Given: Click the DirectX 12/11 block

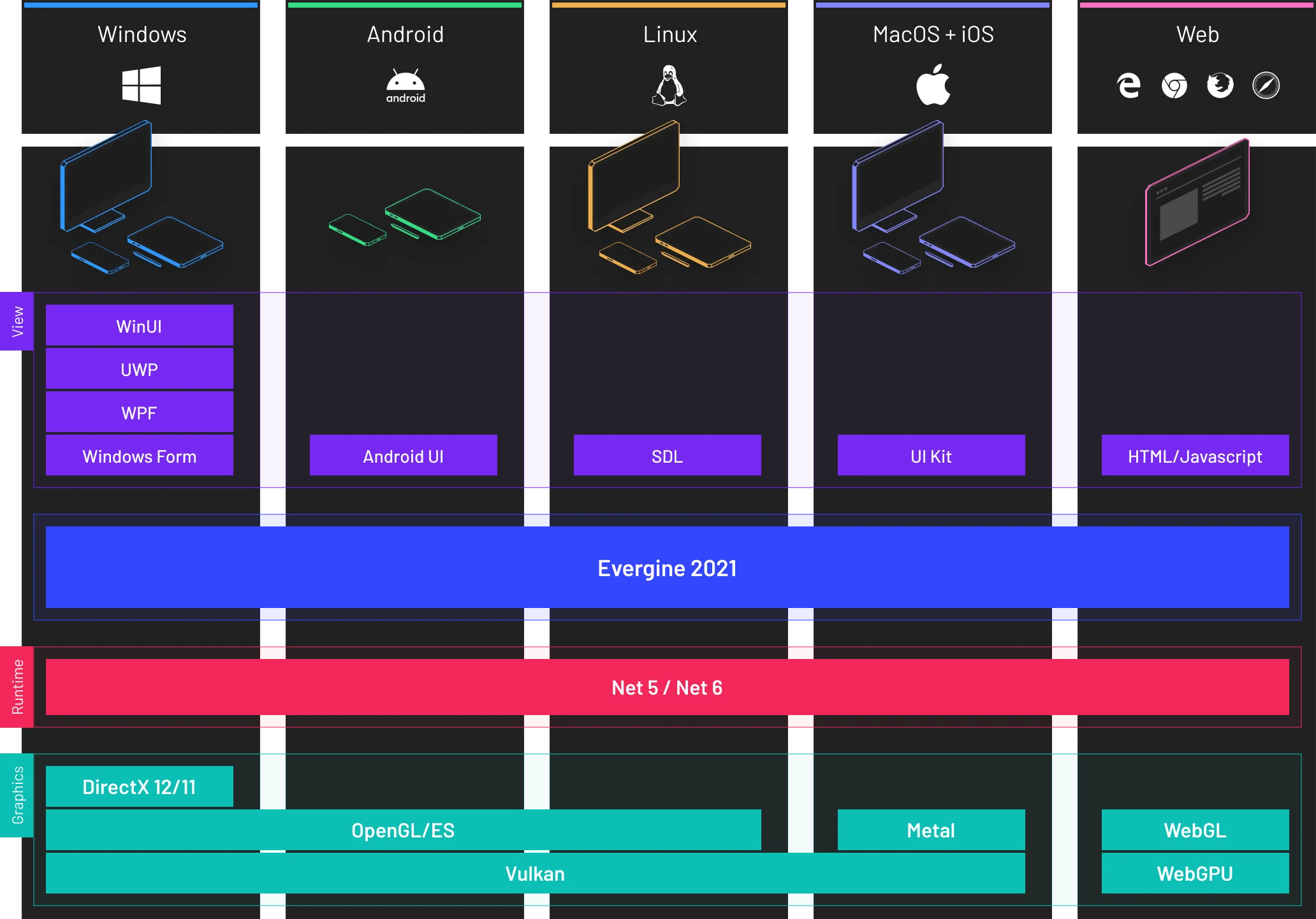Looking at the screenshot, I should (x=139, y=786).
